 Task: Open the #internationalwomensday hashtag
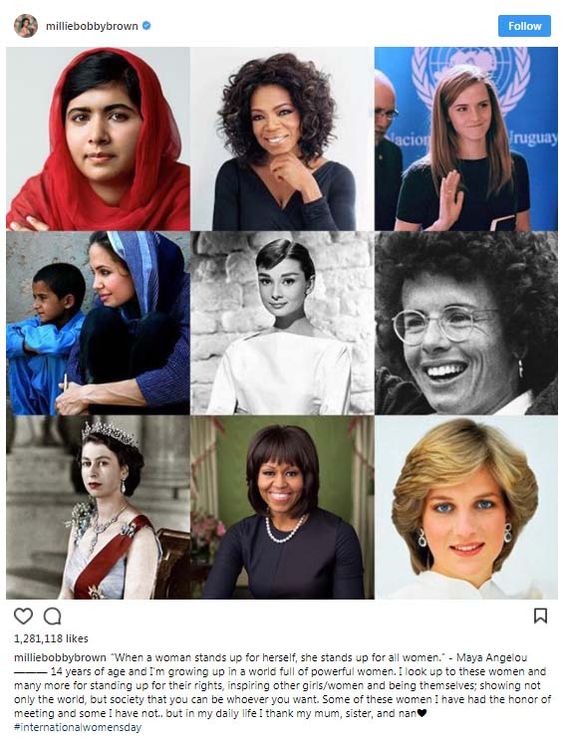coord(78,727)
